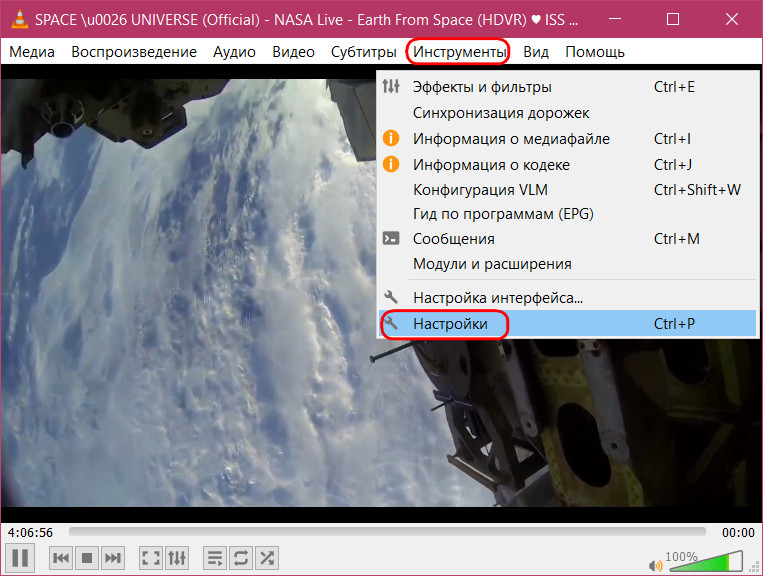Screen dimensions: 763x576
Task: Show extended settings equalizer button
Action: (x=177, y=557)
